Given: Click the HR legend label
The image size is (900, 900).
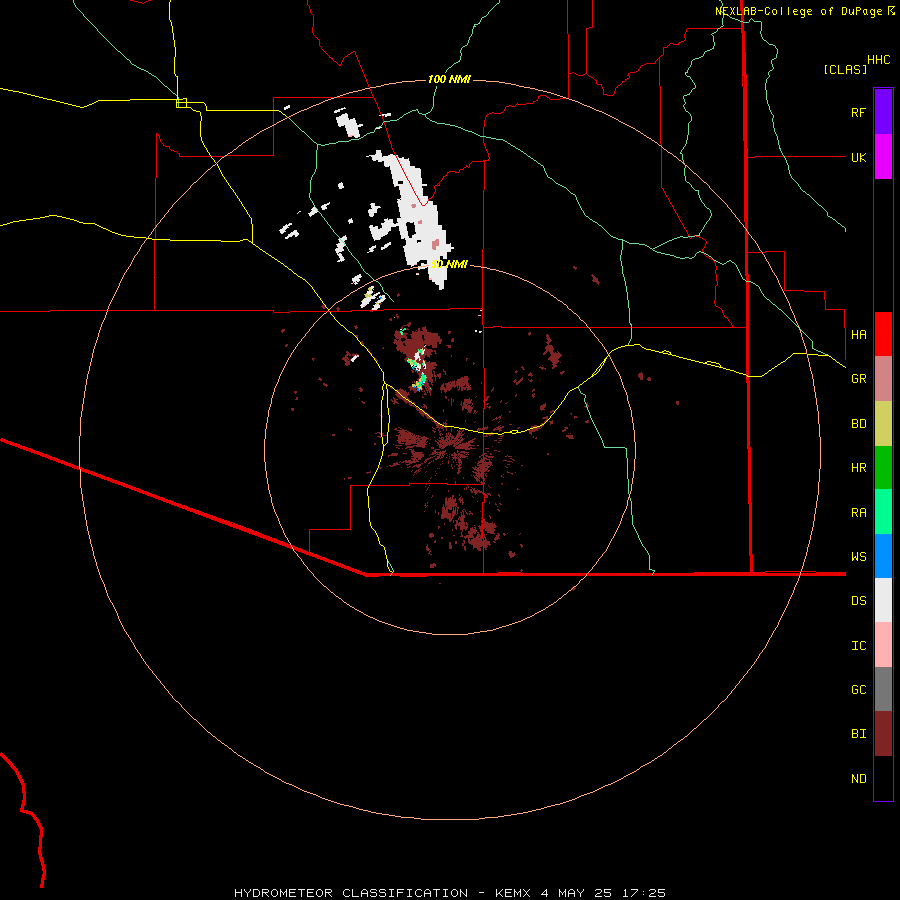Looking at the screenshot, I should [x=858, y=468].
